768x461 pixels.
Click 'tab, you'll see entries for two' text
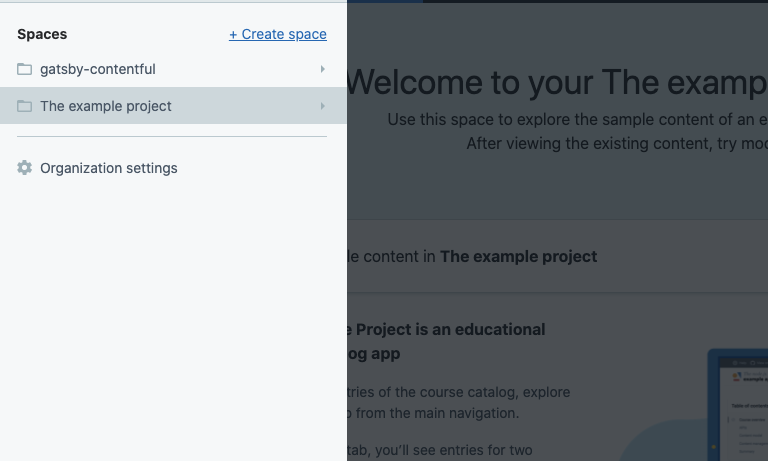(x=439, y=450)
